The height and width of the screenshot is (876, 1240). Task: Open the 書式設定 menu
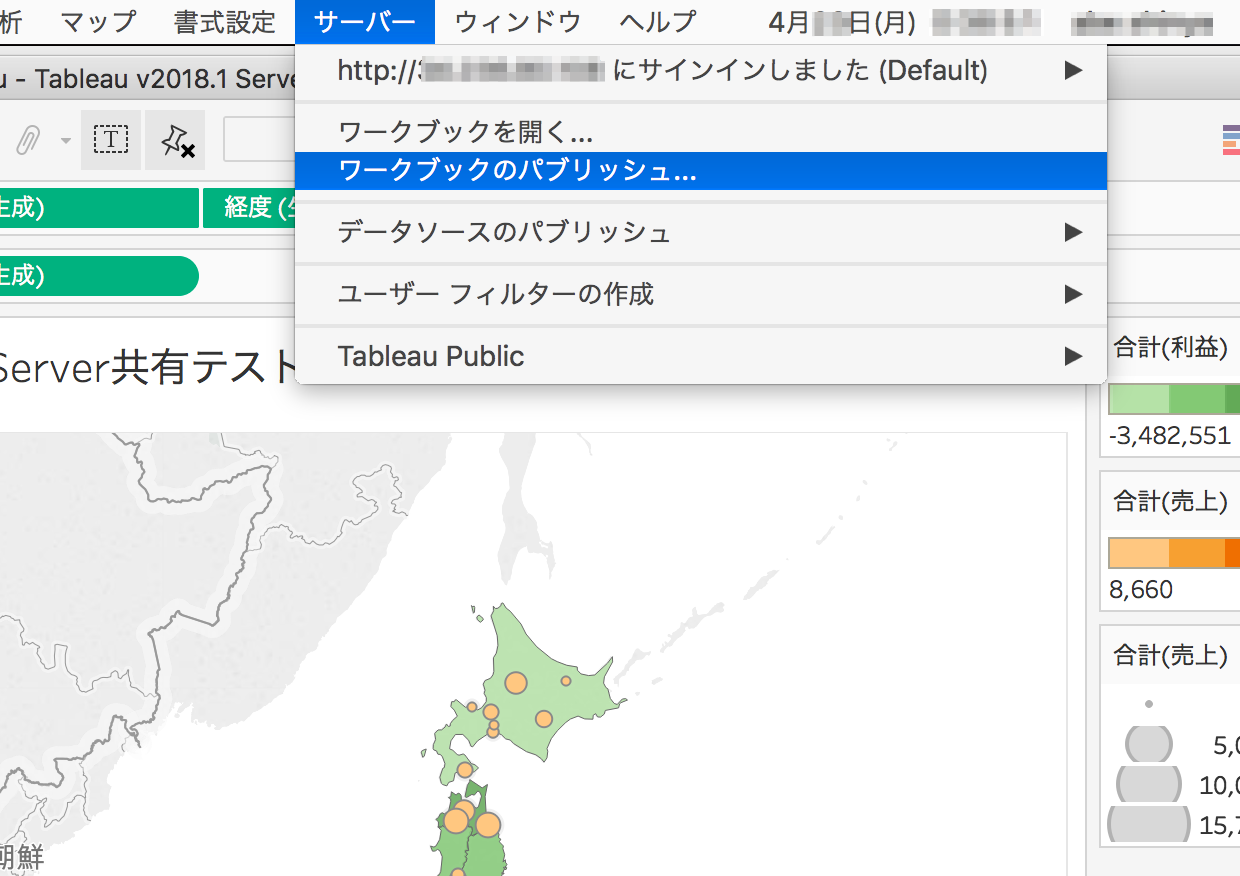click(224, 22)
